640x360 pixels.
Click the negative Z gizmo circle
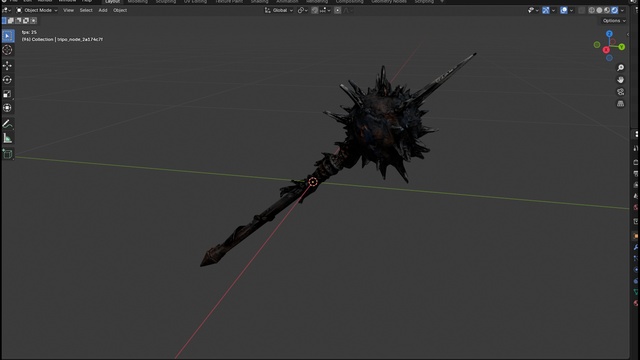click(x=609, y=58)
